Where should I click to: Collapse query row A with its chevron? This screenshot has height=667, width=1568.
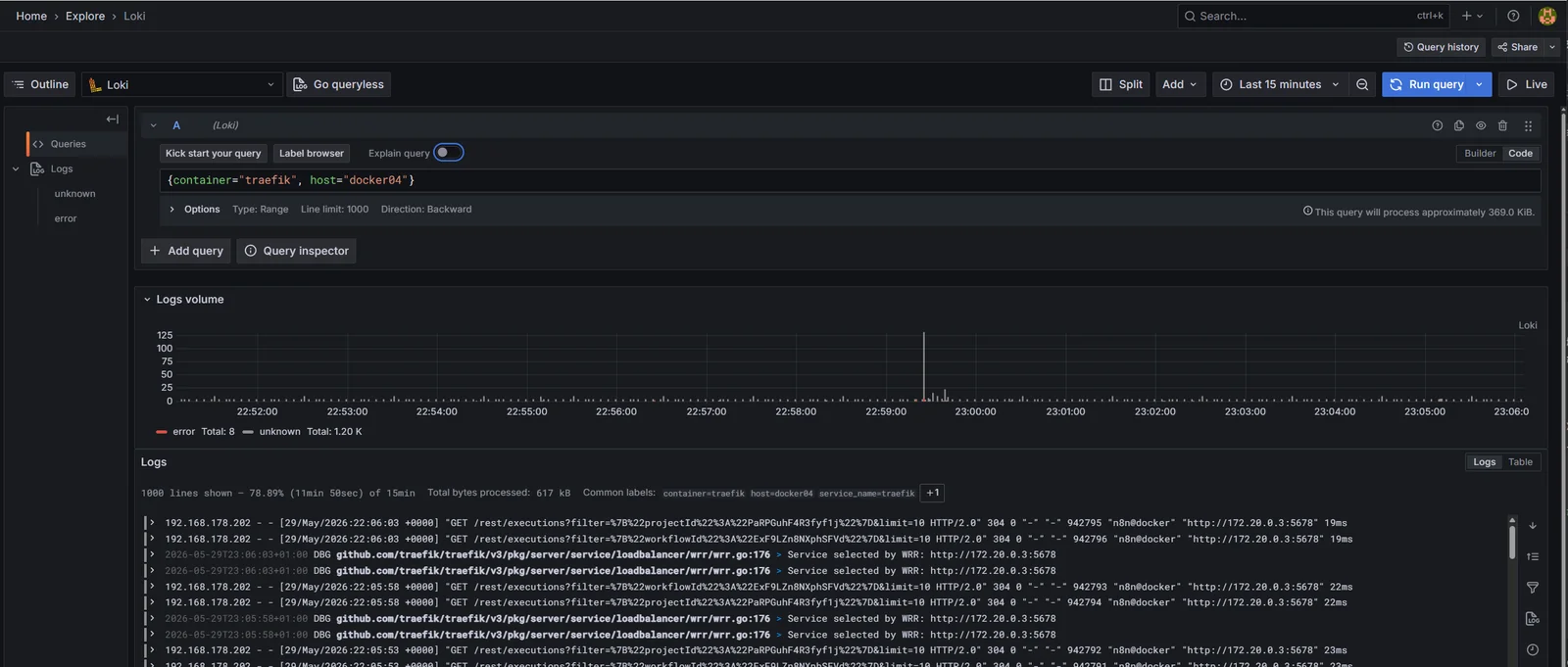[x=153, y=125]
